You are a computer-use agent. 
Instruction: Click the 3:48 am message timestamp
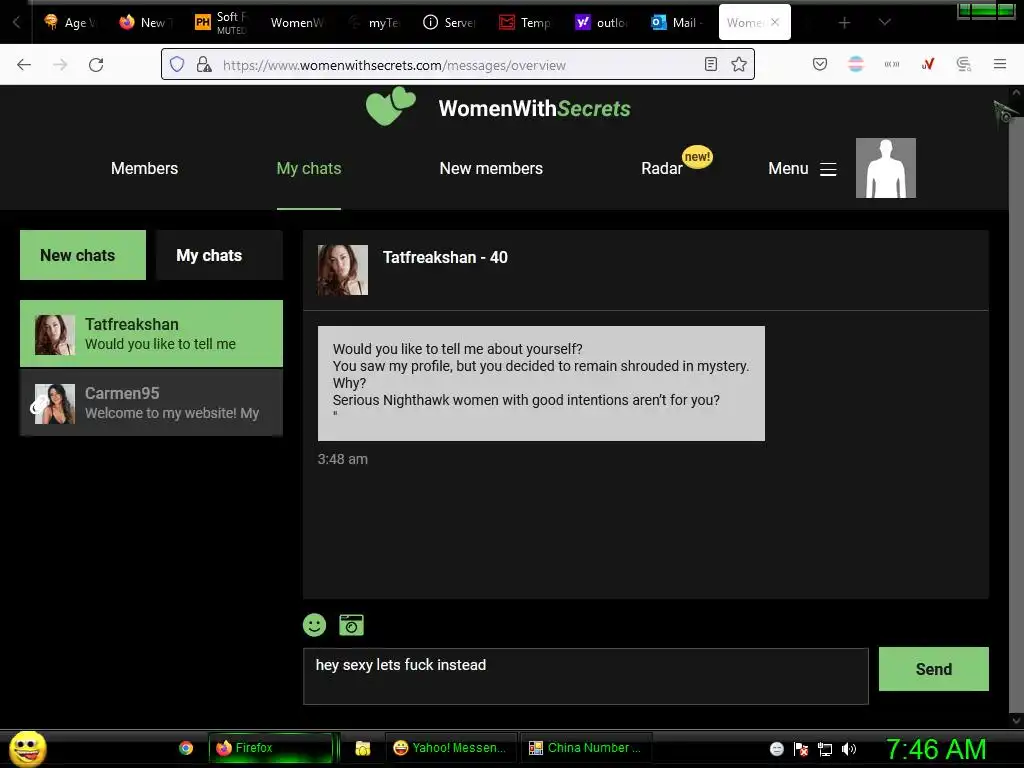point(342,459)
